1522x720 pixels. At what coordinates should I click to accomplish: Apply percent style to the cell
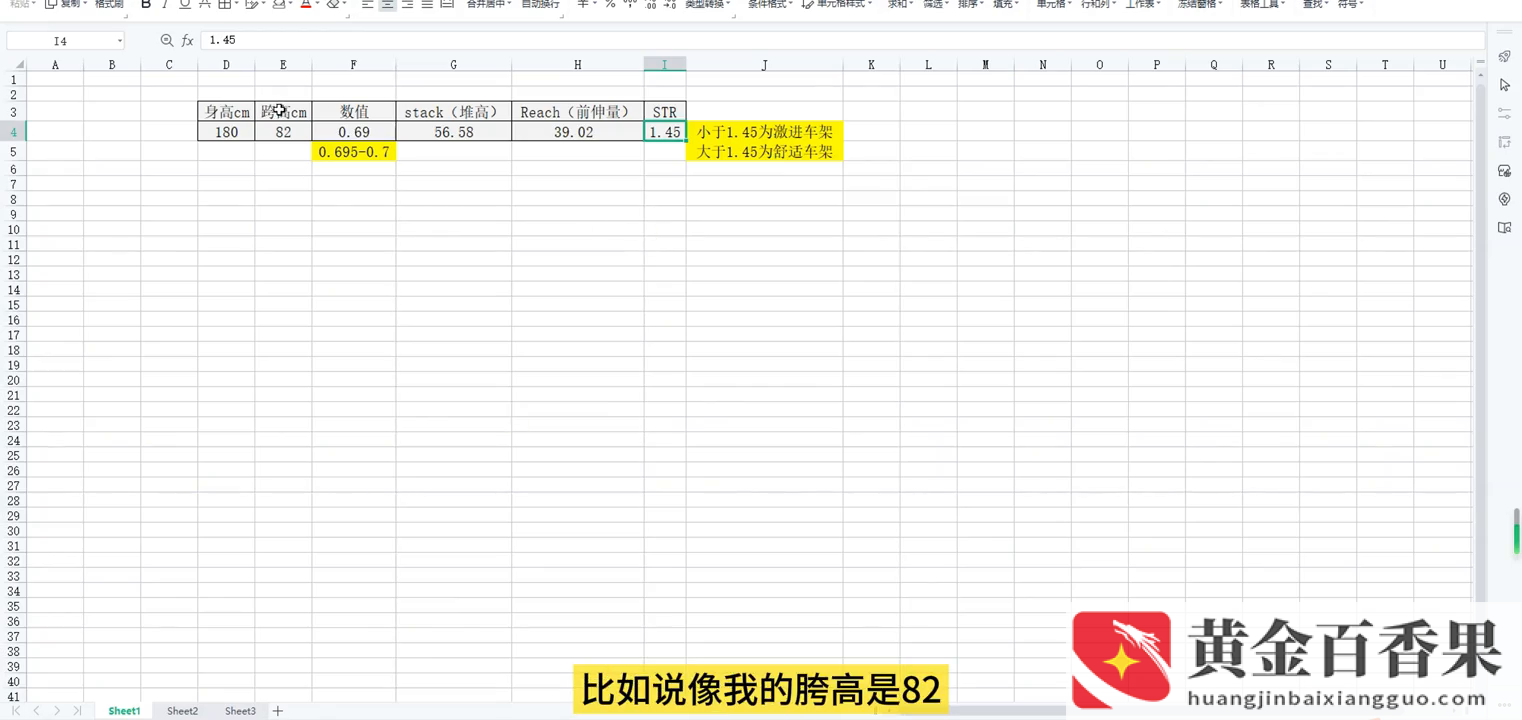pos(610,4)
